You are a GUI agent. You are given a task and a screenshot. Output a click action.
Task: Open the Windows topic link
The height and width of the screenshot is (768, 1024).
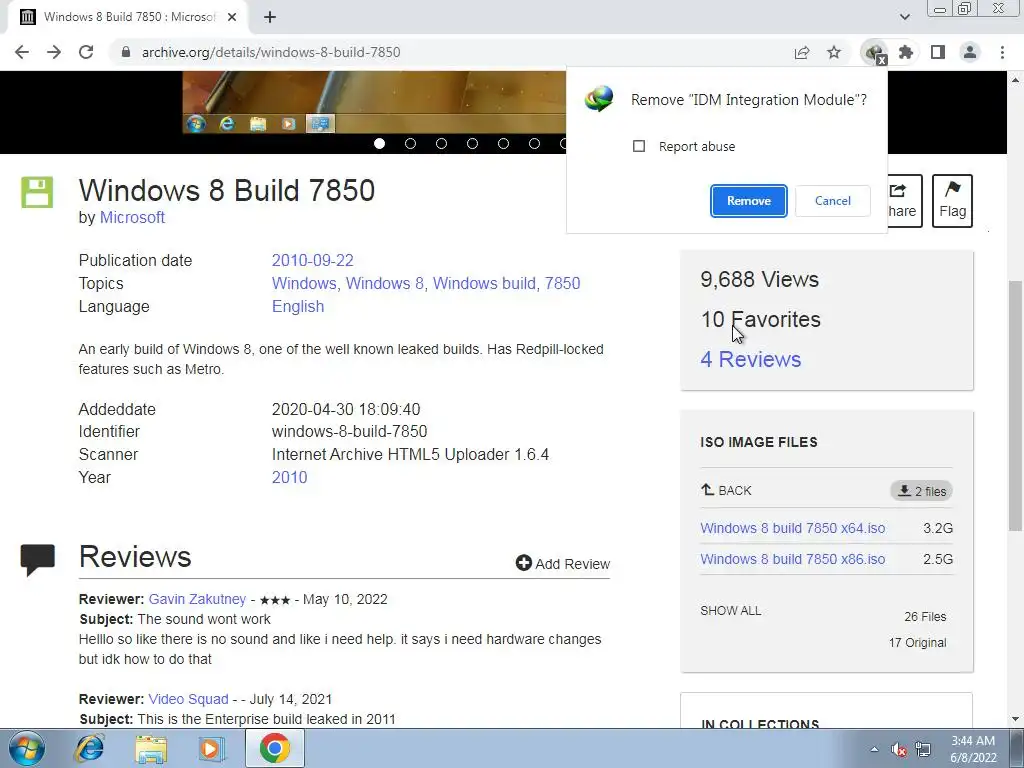pos(304,283)
